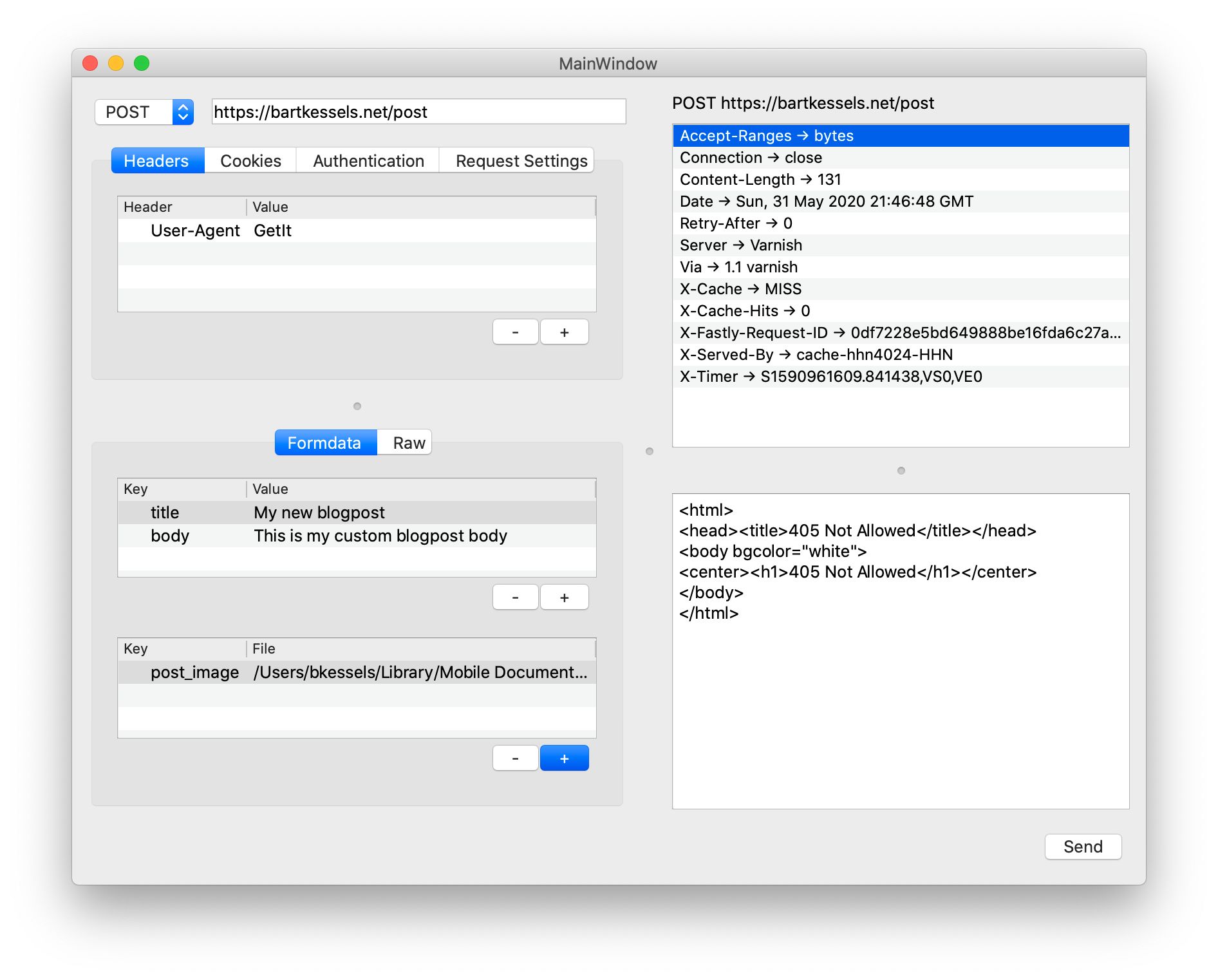The image size is (1218, 980).
Task: Remove a formdata entry with minus button
Action: [x=515, y=597]
